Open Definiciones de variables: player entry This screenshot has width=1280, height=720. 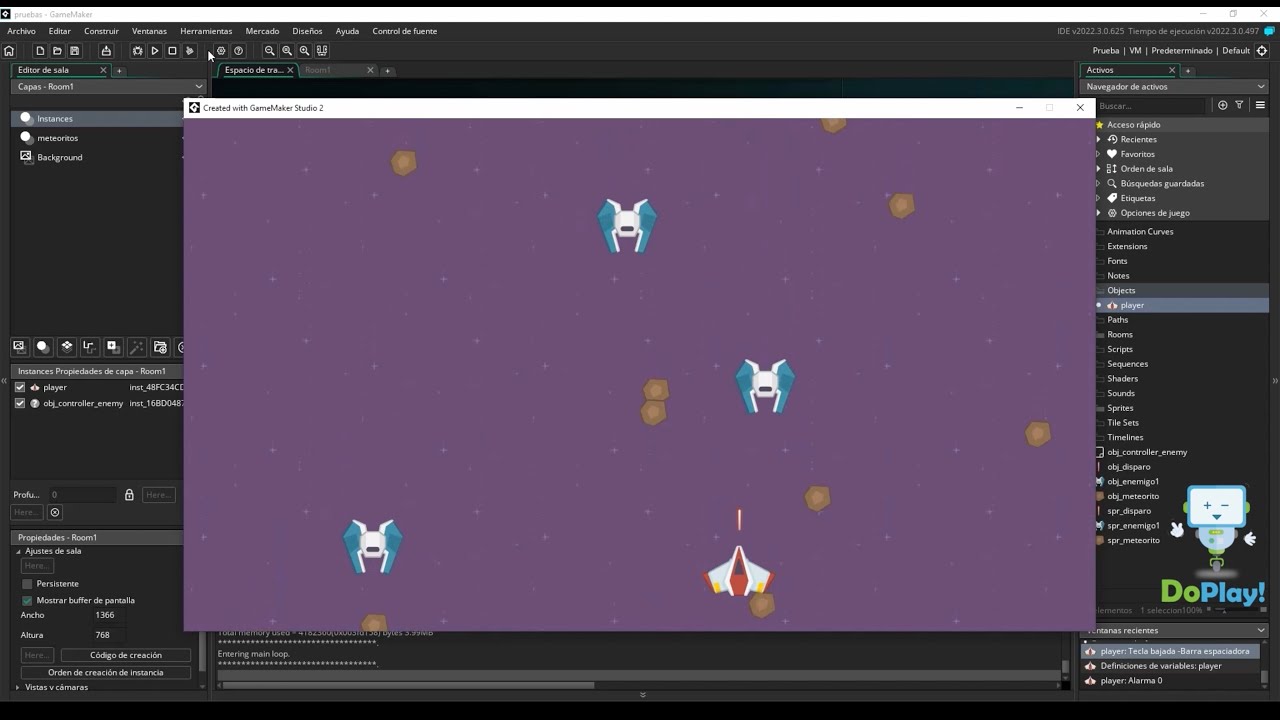coord(1161,666)
